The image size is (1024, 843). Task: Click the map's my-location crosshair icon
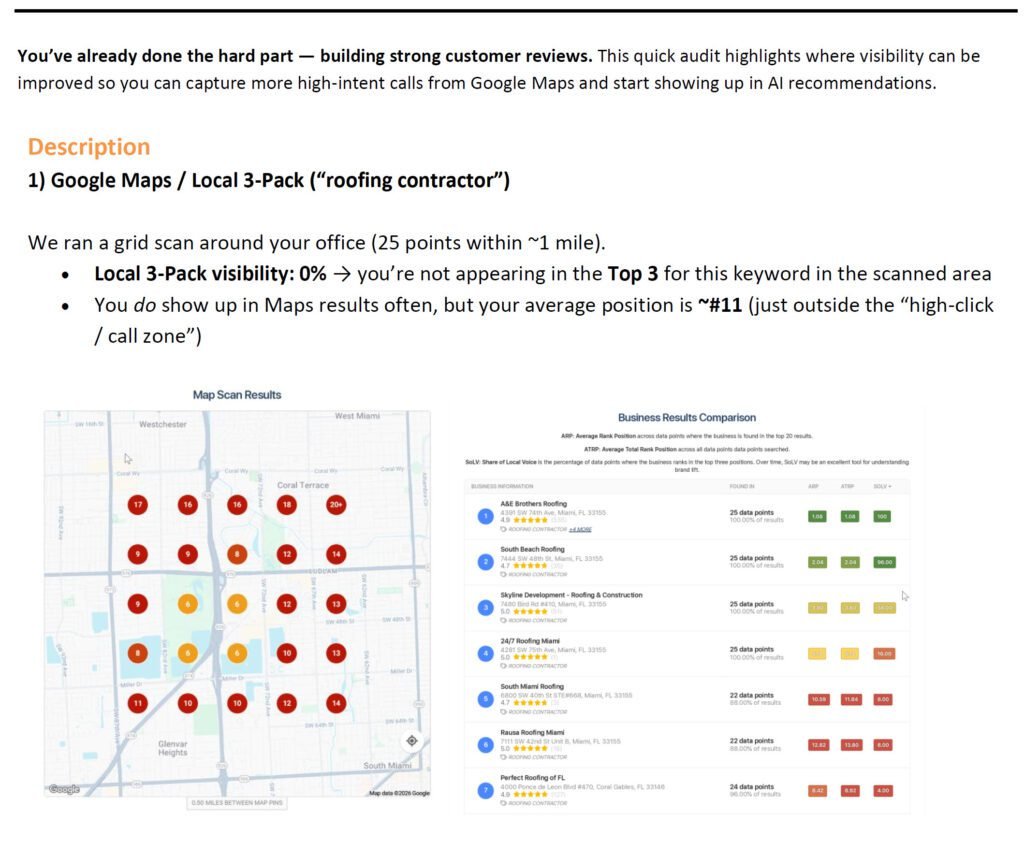[x=411, y=741]
